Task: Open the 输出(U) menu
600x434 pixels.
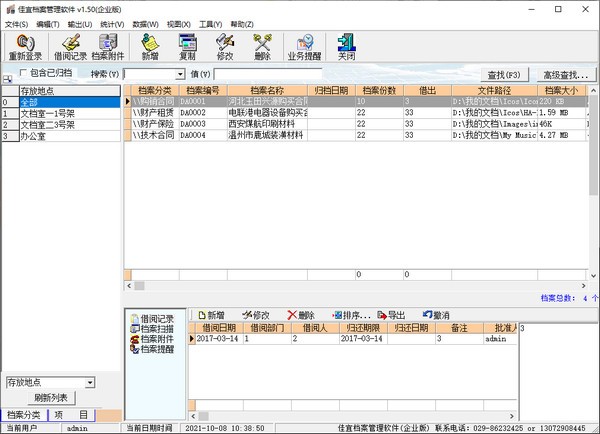Action: (80, 24)
